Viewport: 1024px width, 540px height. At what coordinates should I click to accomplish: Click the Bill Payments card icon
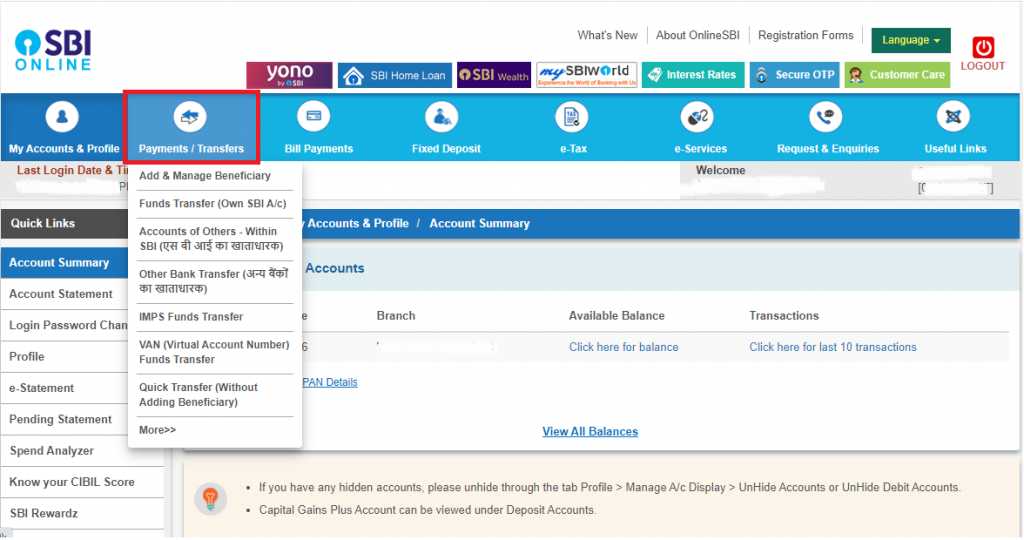point(313,116)
